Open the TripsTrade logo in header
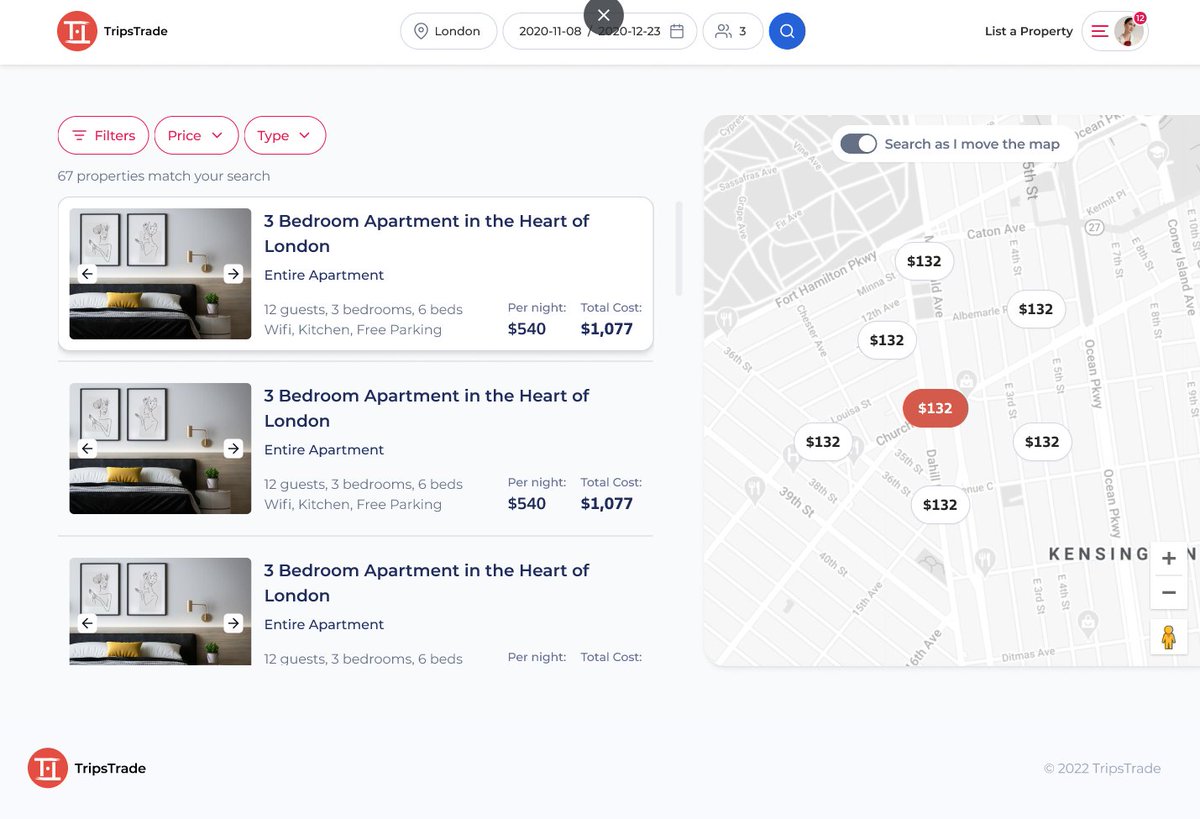 pos(112,31)
